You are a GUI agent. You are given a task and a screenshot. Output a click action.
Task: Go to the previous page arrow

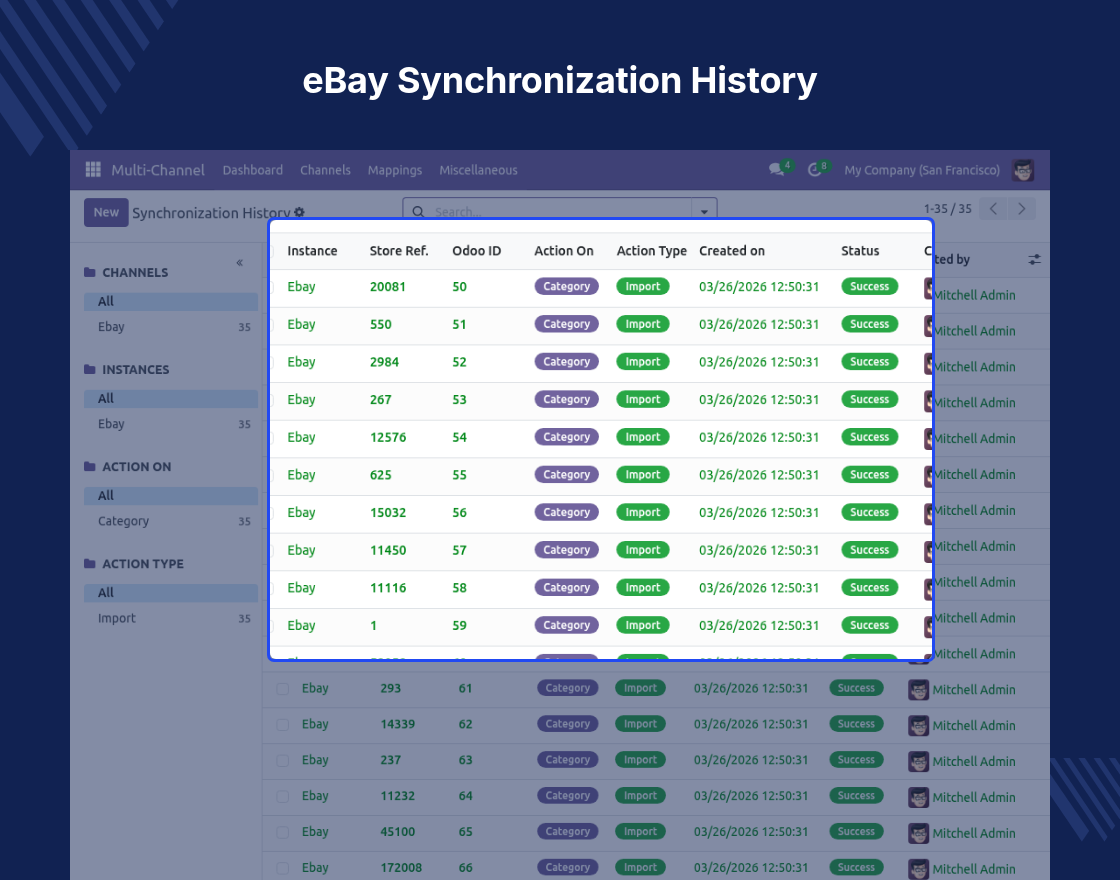[x=994, y=209]
